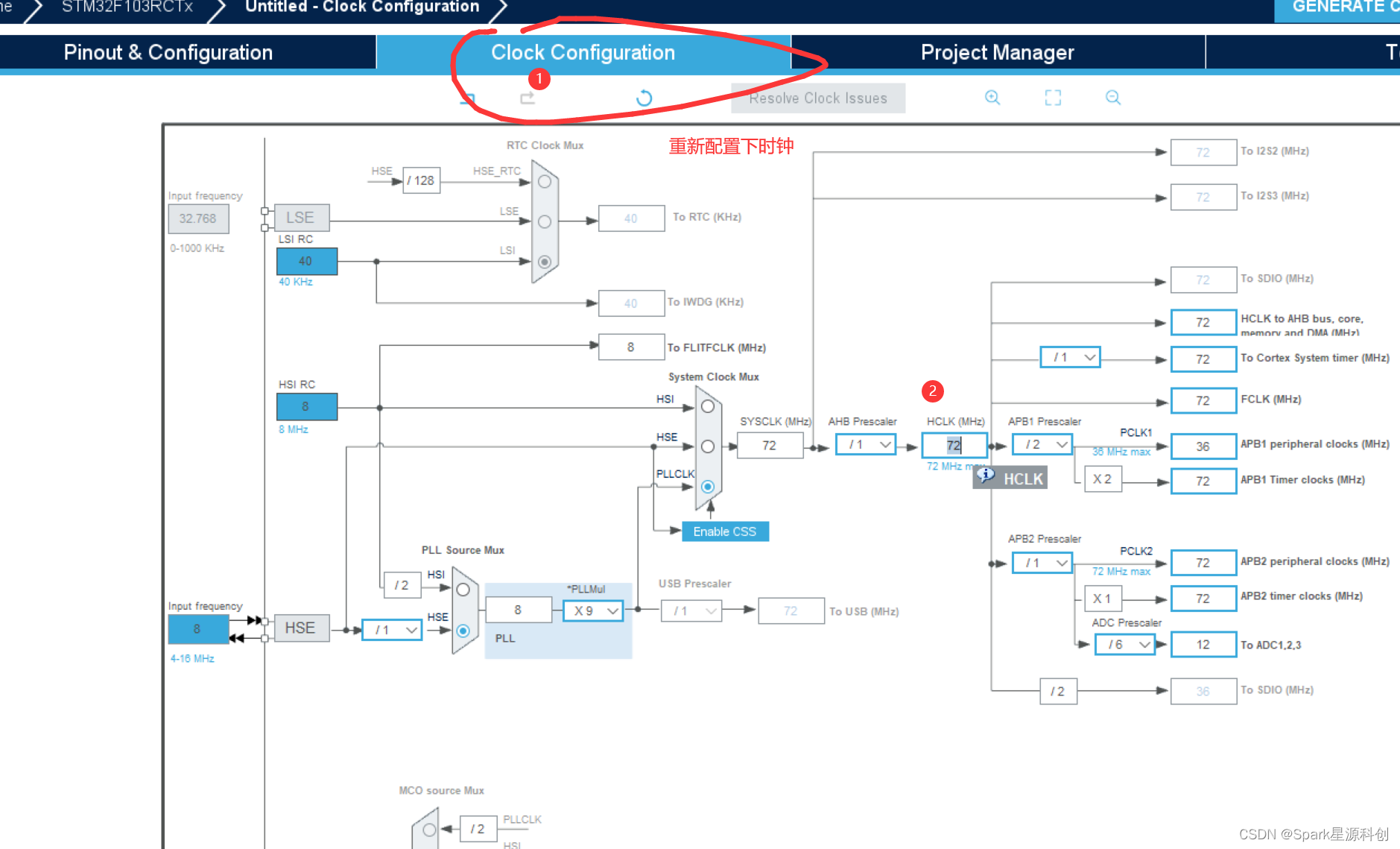Image resolution: width=1400 pixels, height=849 pixels.
Task: Click the HCLK info tooltip icon
Action: (986, 475)
